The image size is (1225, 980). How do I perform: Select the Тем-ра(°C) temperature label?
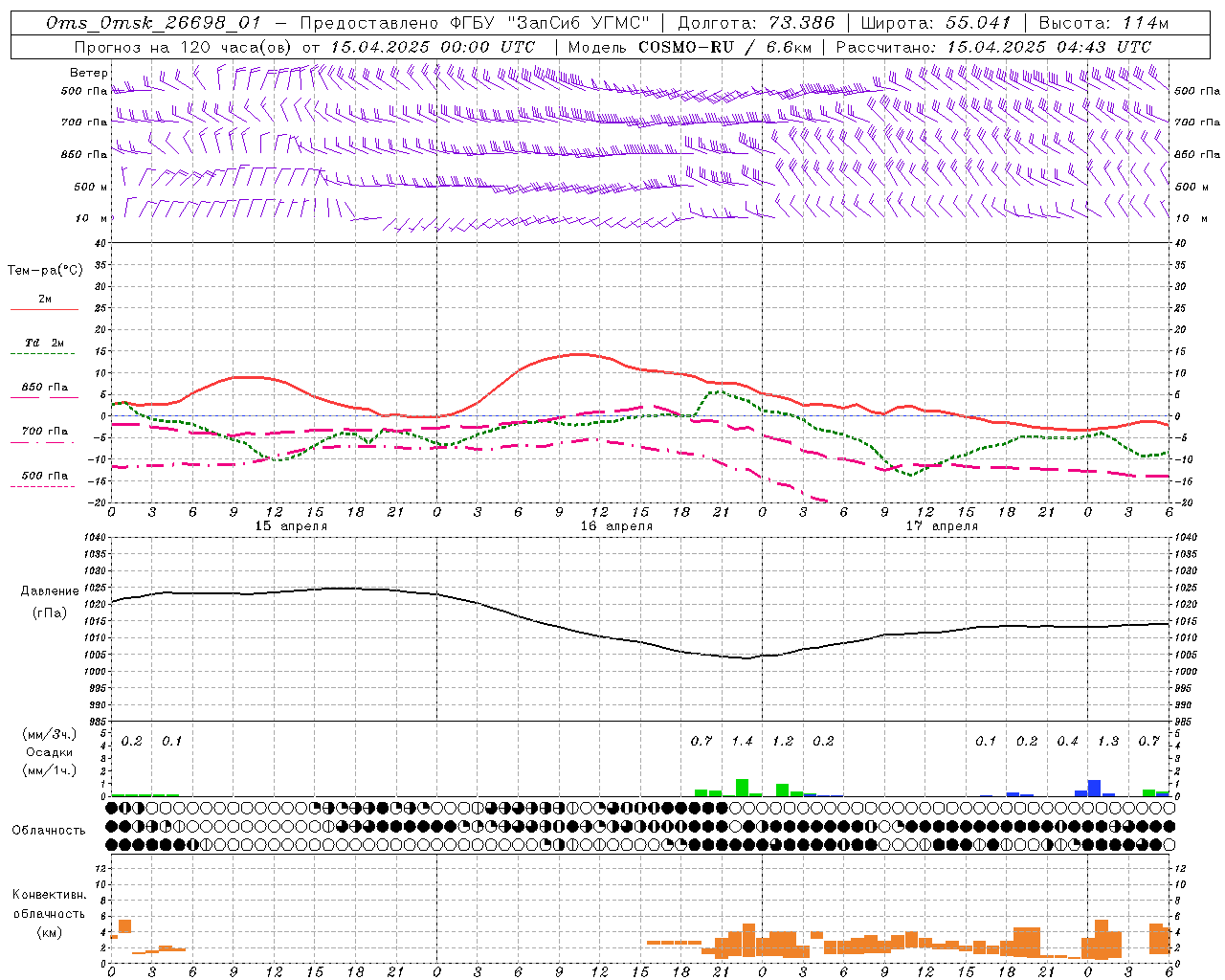click(45, 271)
